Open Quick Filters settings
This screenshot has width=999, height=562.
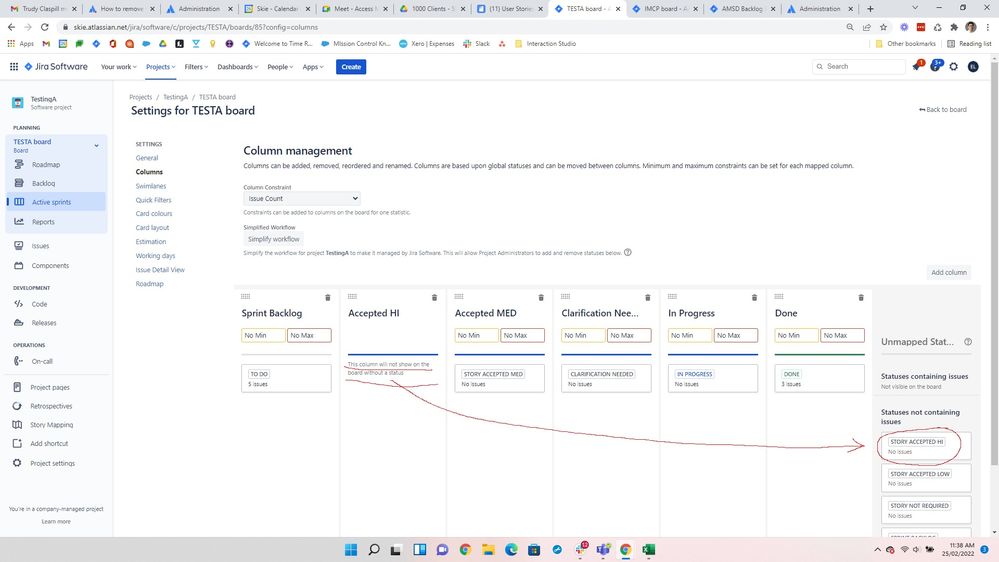pyautogui.click(x=153, y=200)
